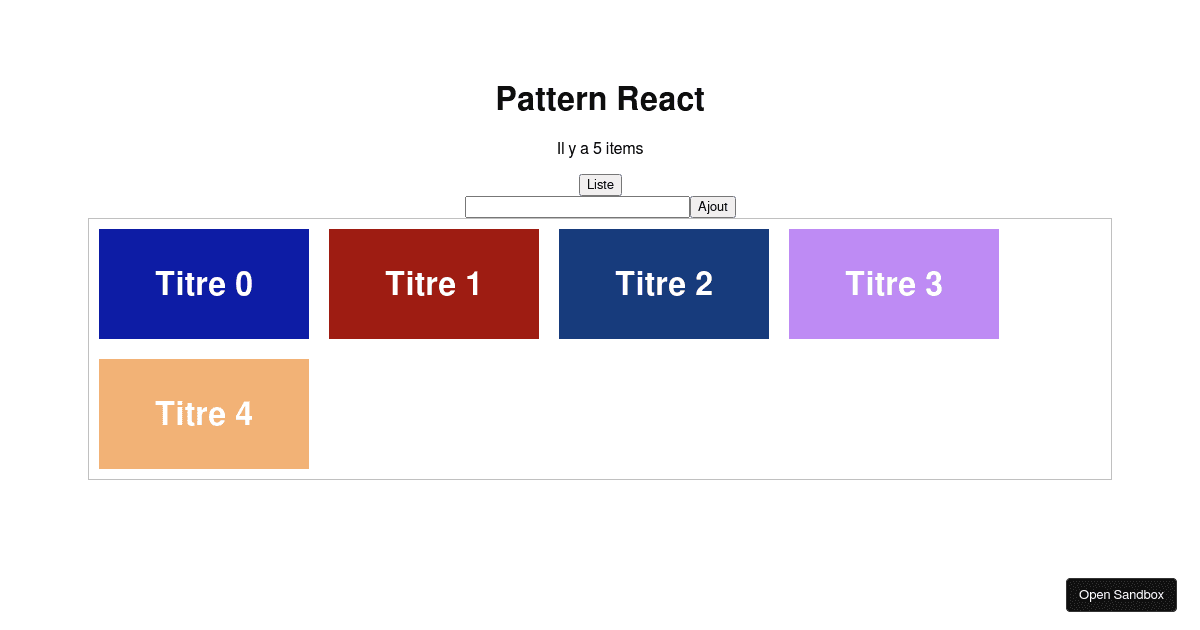Click the Liste button
This screenshot has height=630, width=1200.
tap(600, 185)
